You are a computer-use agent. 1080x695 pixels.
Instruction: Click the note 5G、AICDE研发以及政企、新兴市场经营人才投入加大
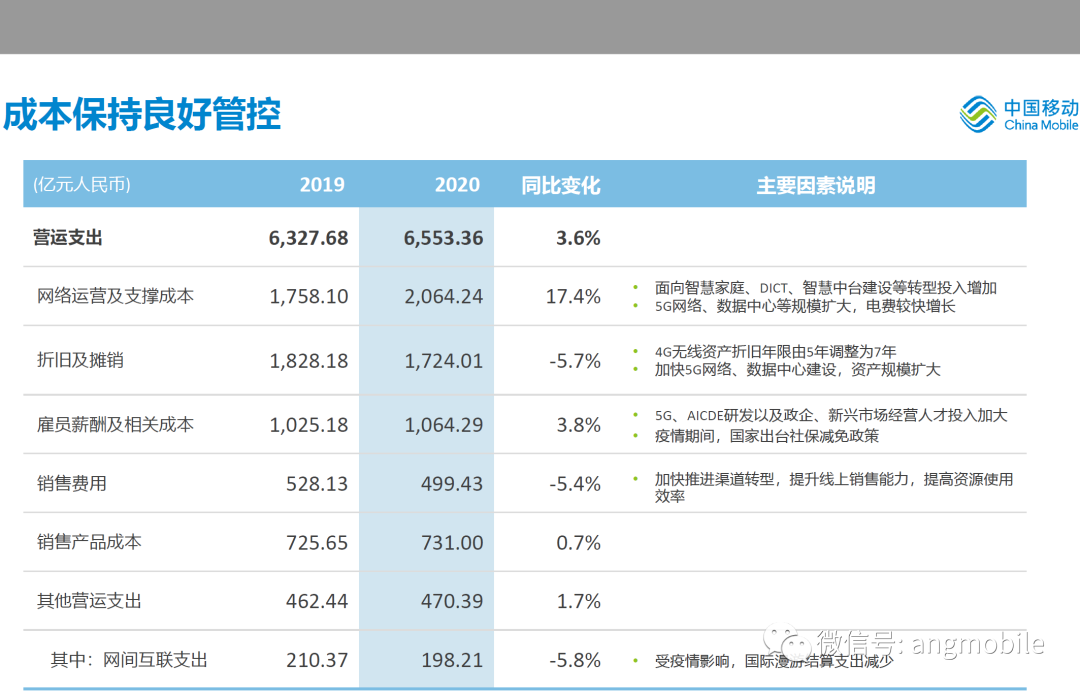pos(831,415)
